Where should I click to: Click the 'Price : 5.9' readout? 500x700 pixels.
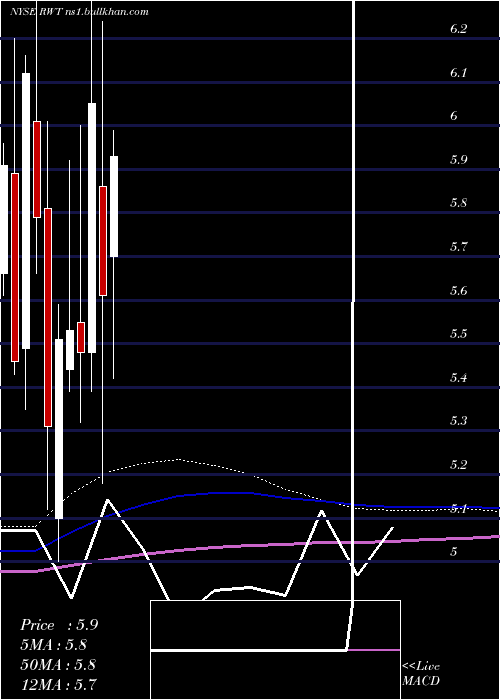[59, 625]
